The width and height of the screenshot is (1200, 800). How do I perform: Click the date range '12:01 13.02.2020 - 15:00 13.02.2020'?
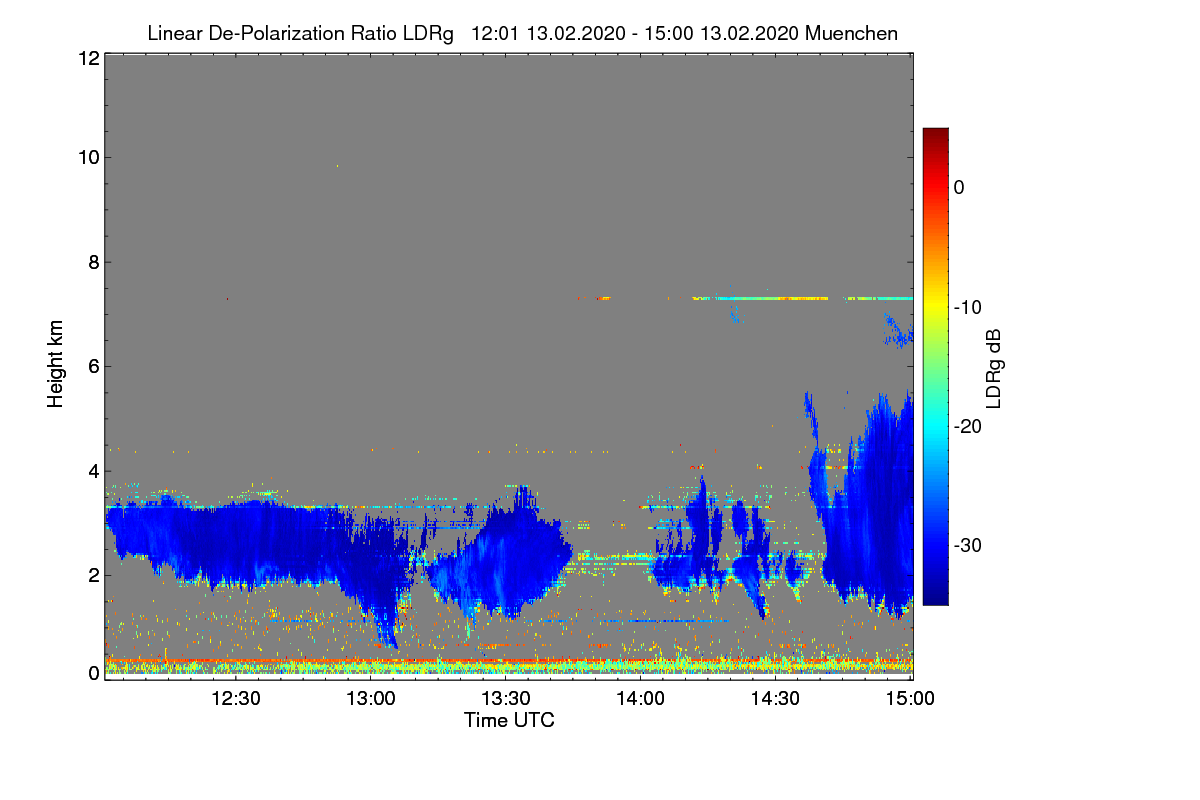pos(634,33)
